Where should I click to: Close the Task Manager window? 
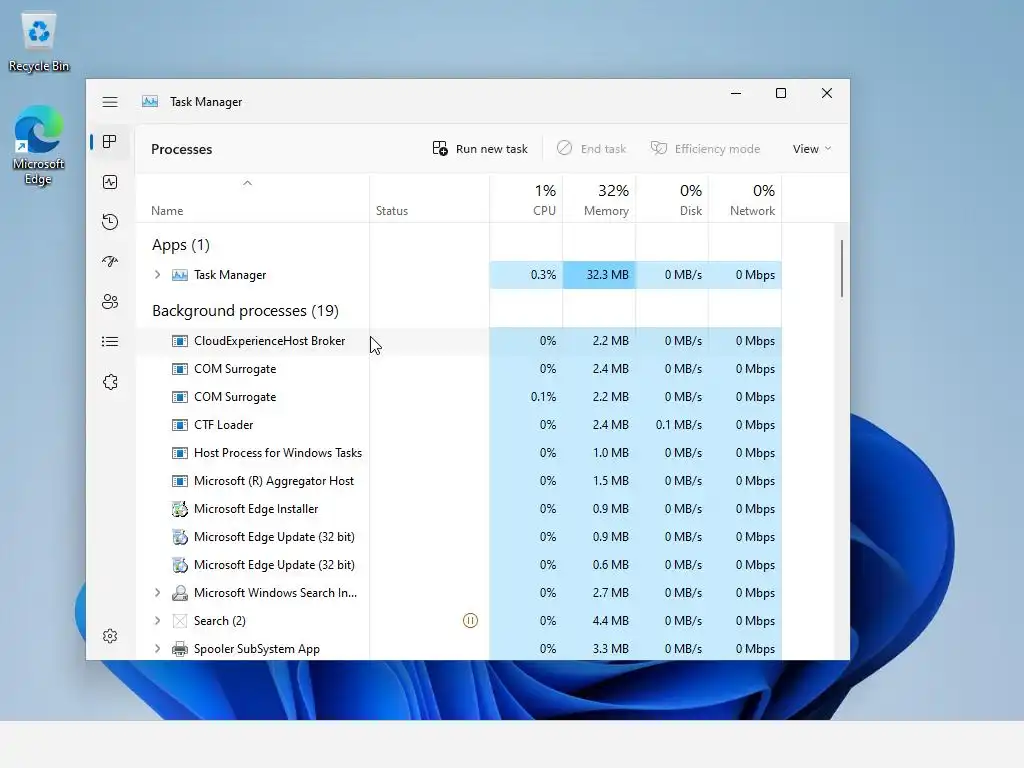click(827, 93)
